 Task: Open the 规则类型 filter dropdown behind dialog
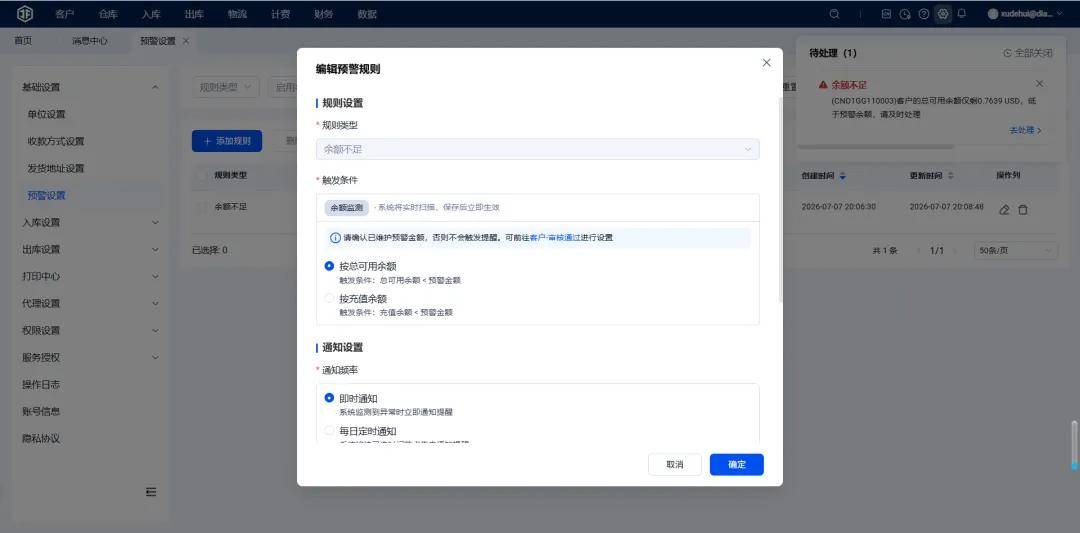pyautogui.click(x=226, y=87)
